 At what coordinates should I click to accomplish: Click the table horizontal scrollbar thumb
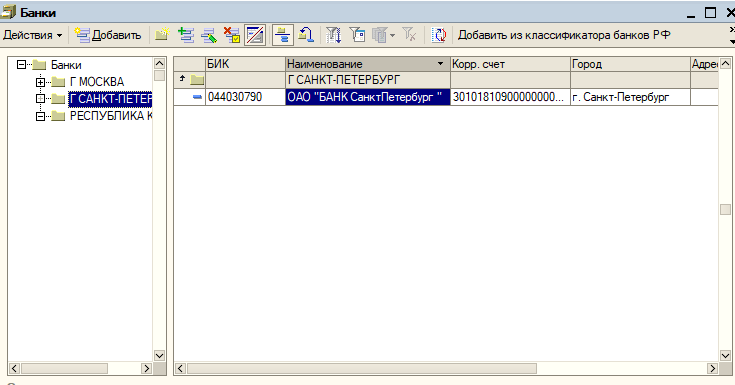point(362,369)
